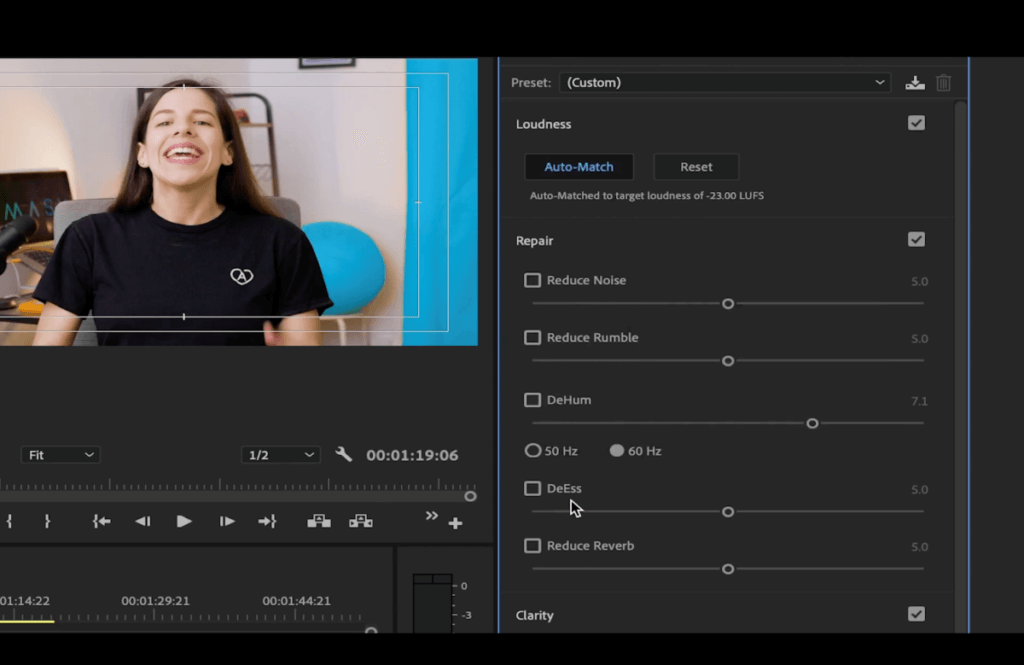Open Program Monitor settings with the wrench icon
1024x665 pixels.
tap(344, 454)
